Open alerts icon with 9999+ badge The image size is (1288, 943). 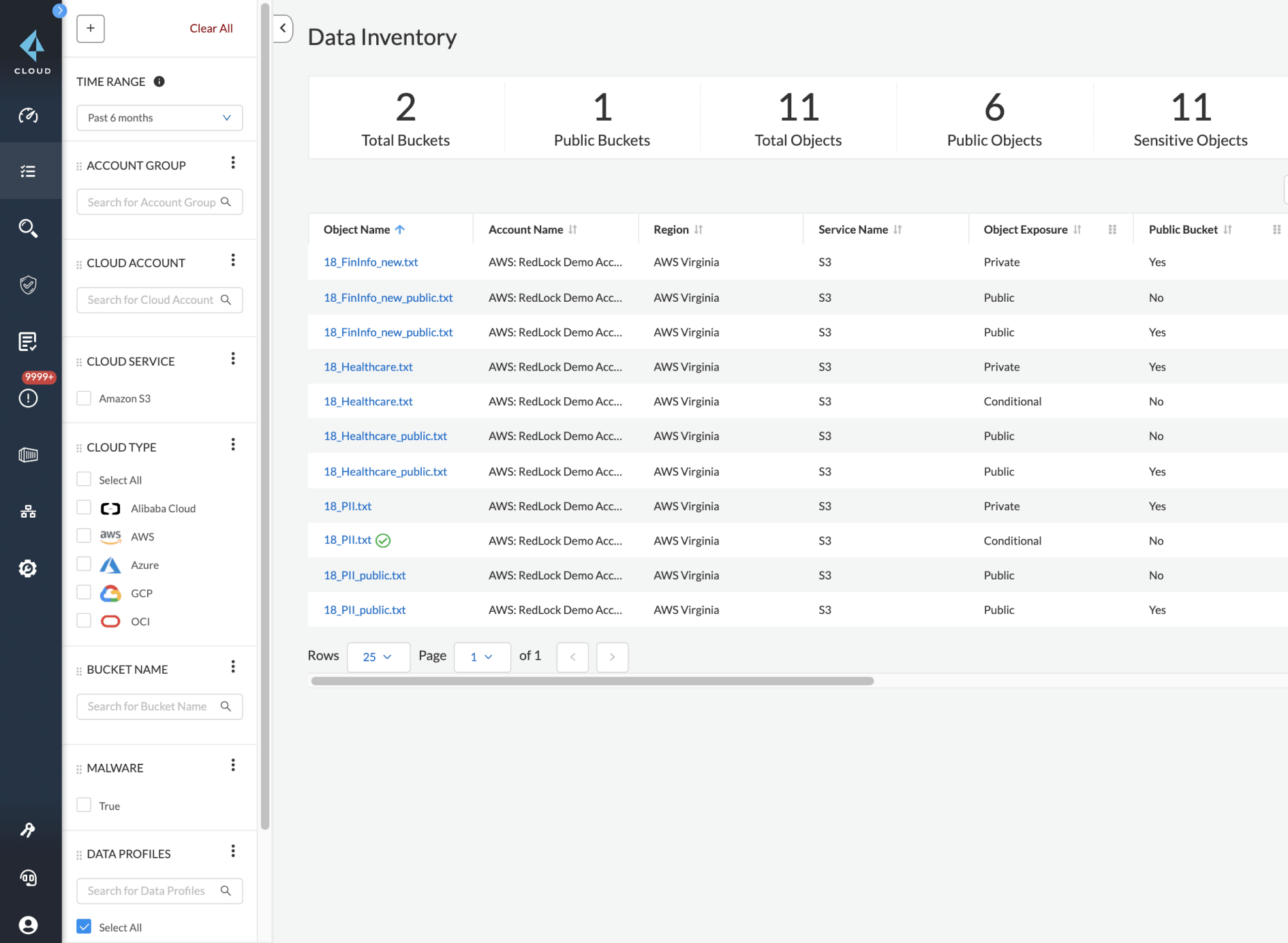tap(28, 397)
